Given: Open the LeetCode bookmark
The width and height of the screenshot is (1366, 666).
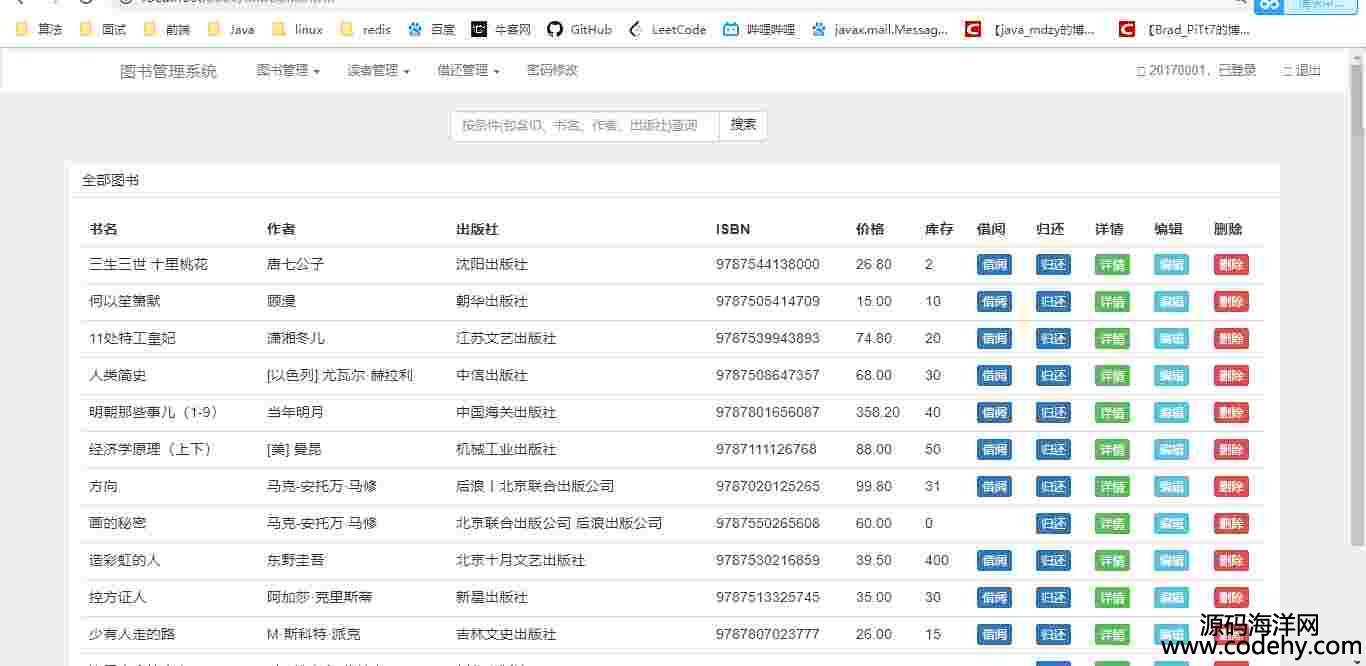Looking at the screenshot, I should [x=668, y=30].
